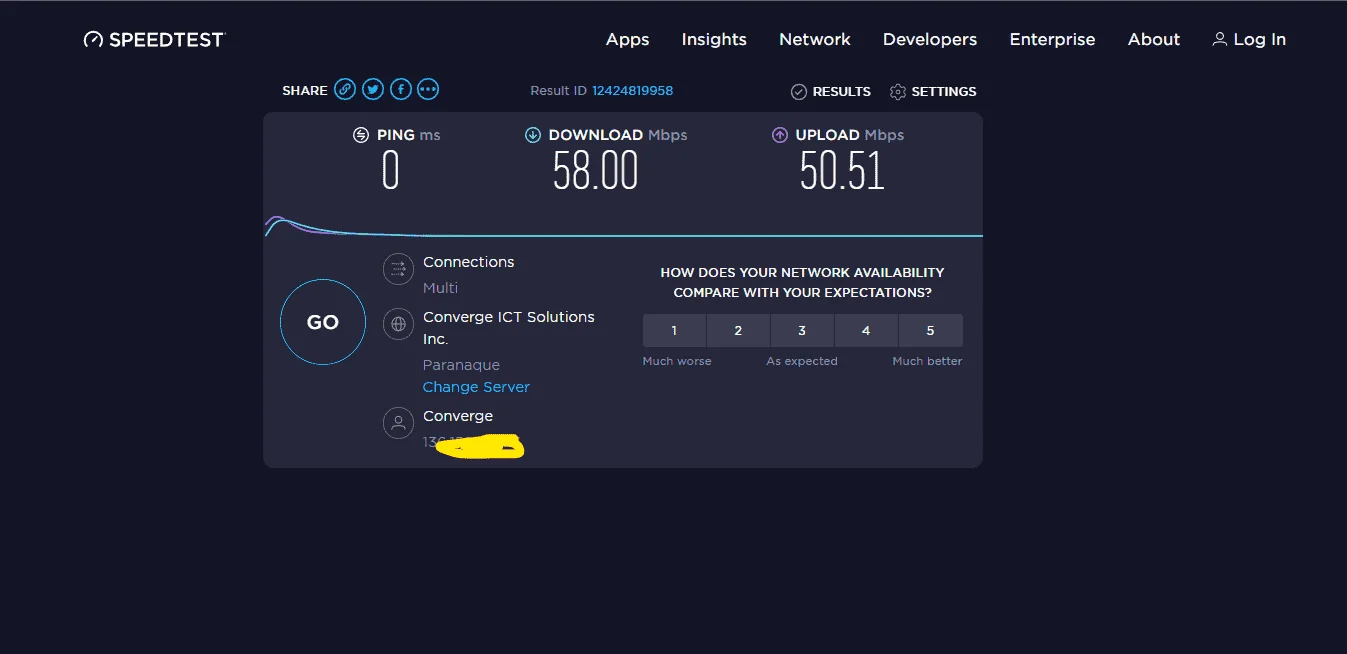The height and width of the screenshot is (654, 1347).
Task: Rate network availability 3 As expected
Action: click(x=802, y=330)
